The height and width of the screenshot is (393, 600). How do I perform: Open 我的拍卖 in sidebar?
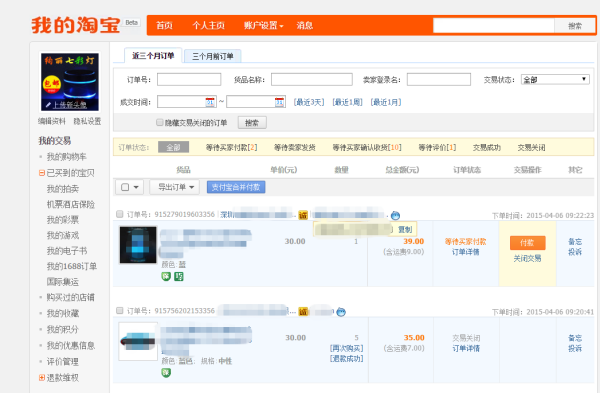pyautogui.click(x=63, y=189)
